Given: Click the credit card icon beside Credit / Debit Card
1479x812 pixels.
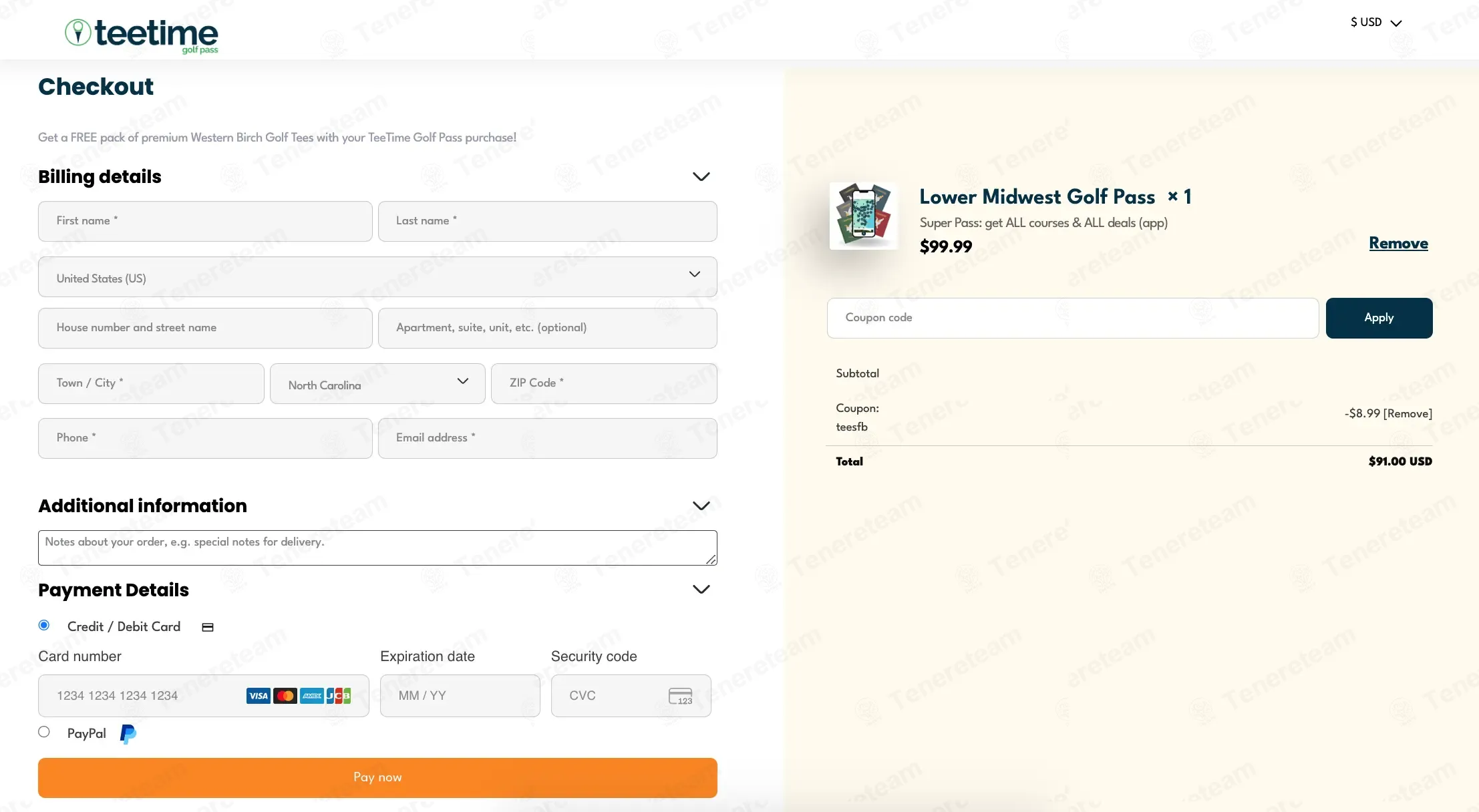Looking at the screenshot, I should [208, 627].
